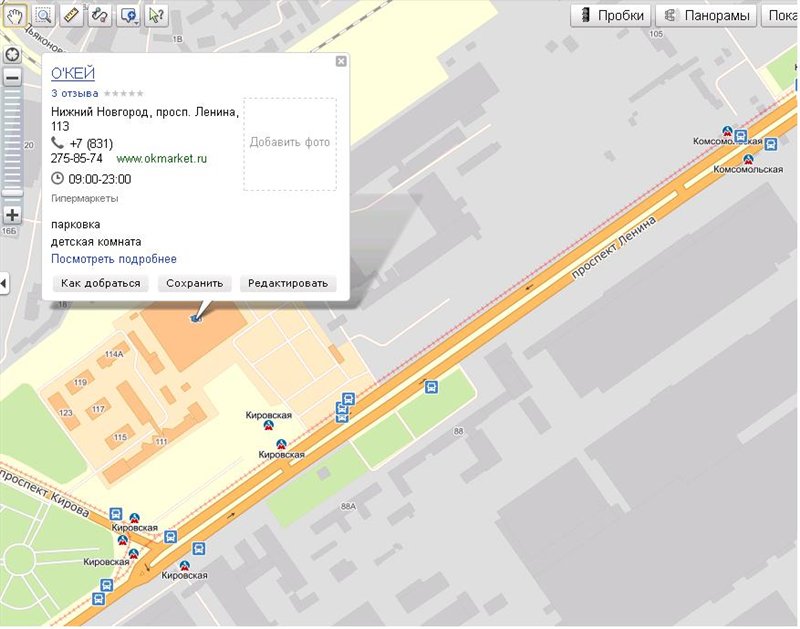Viewport: 800px width, 629px height.
Task: Zoom out with the minus button
Action: pos(12,77)
